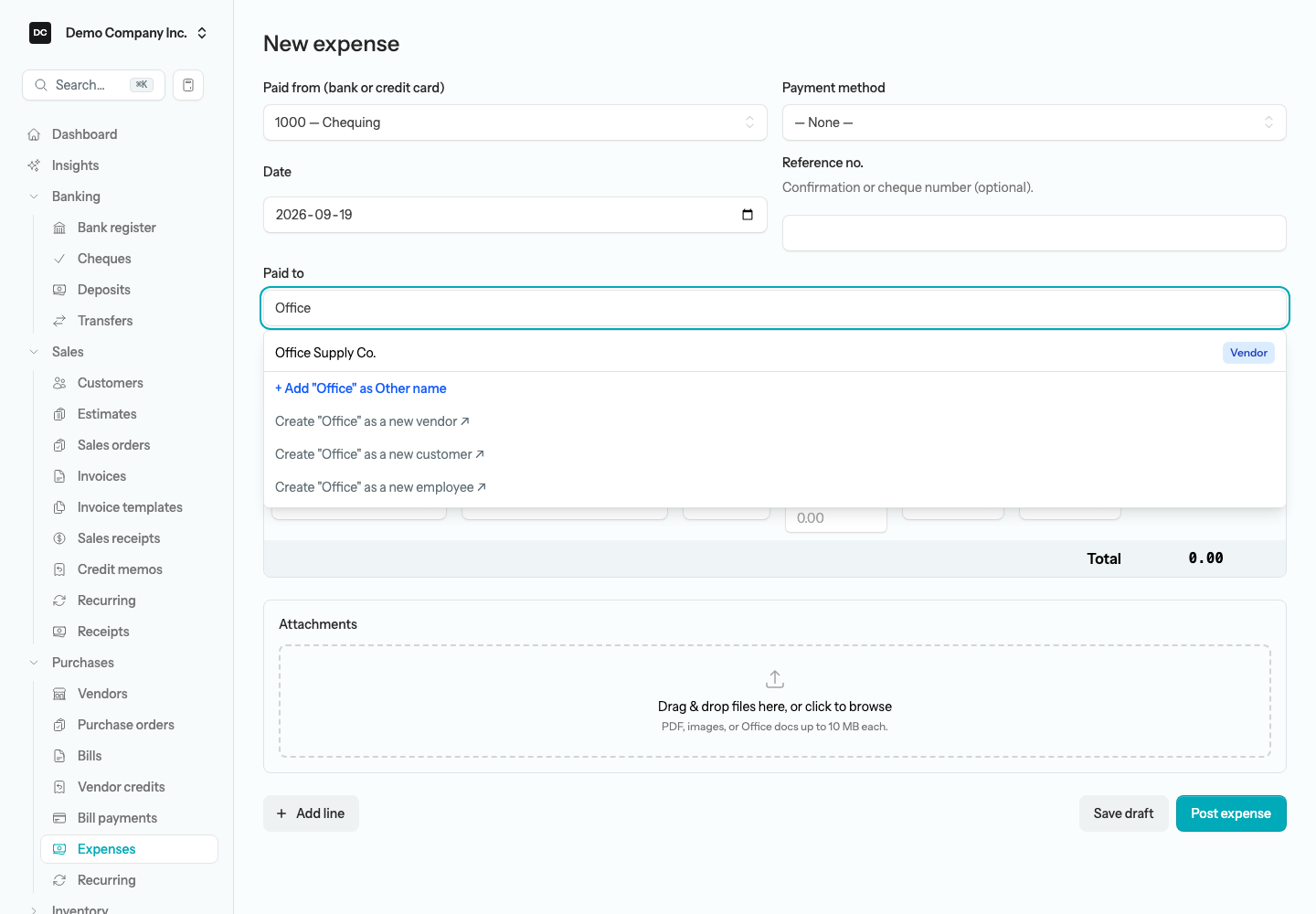The height and width of the screenshot is (914, 1316).
Task: Open the Paid from account dropdown
Action: click(x=515, y=122)
